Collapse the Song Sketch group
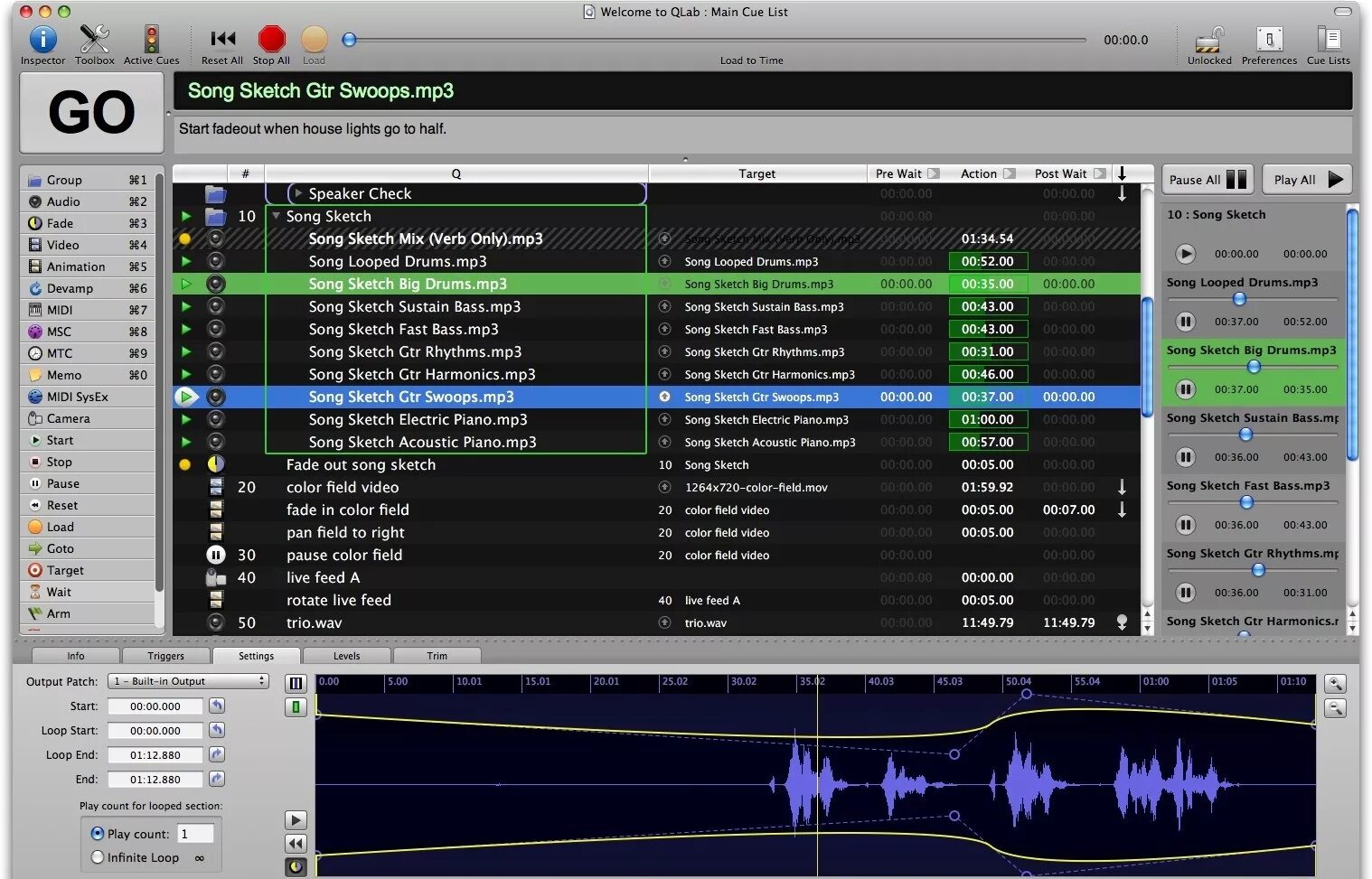The width and height of the screenshot is (1372, 879). pos(276,216)
